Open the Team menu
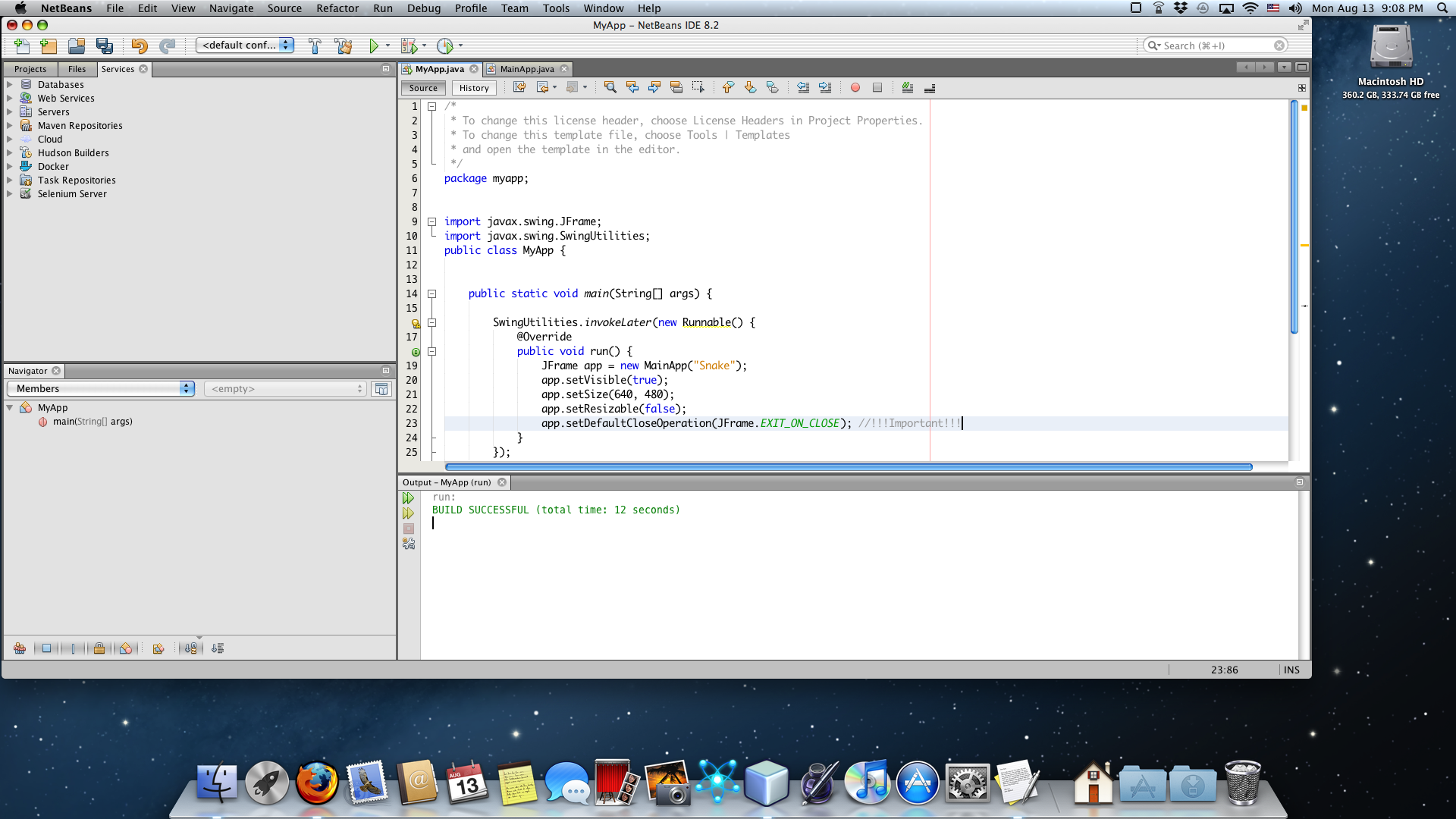 coord(514,8)
